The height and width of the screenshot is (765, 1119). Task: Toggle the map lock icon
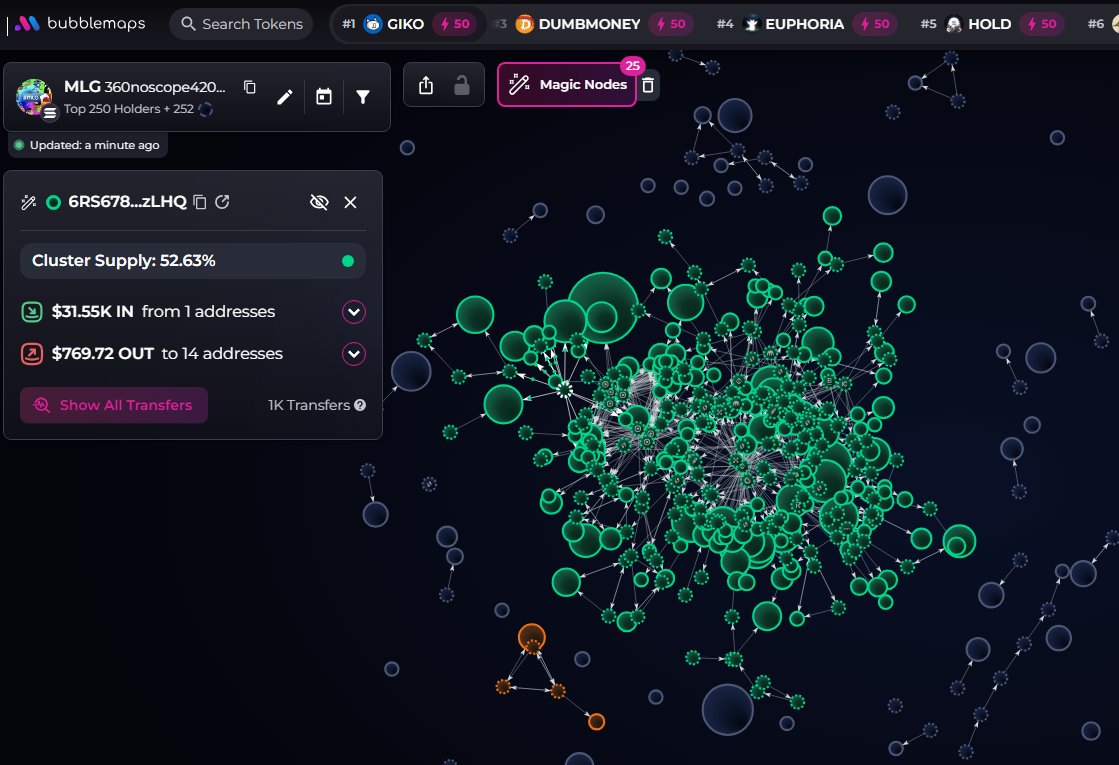click(x=462, y=86)
